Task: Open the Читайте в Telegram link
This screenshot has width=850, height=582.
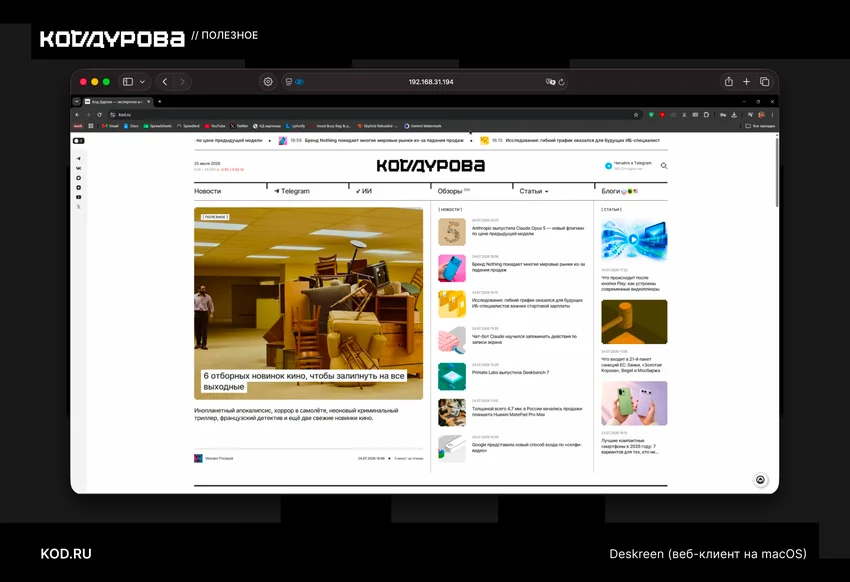Action: (x=628, y=166)
